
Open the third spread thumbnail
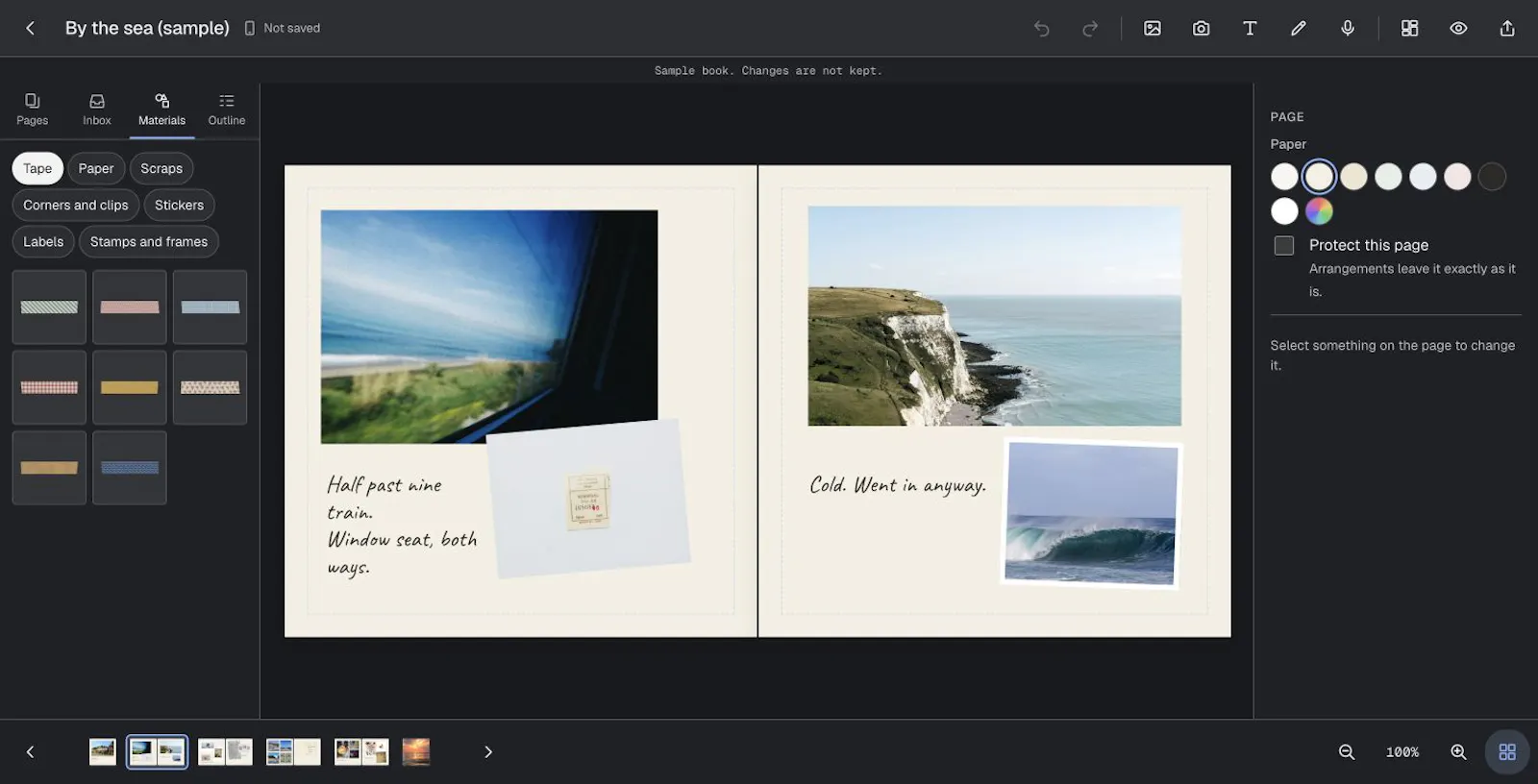226,751
